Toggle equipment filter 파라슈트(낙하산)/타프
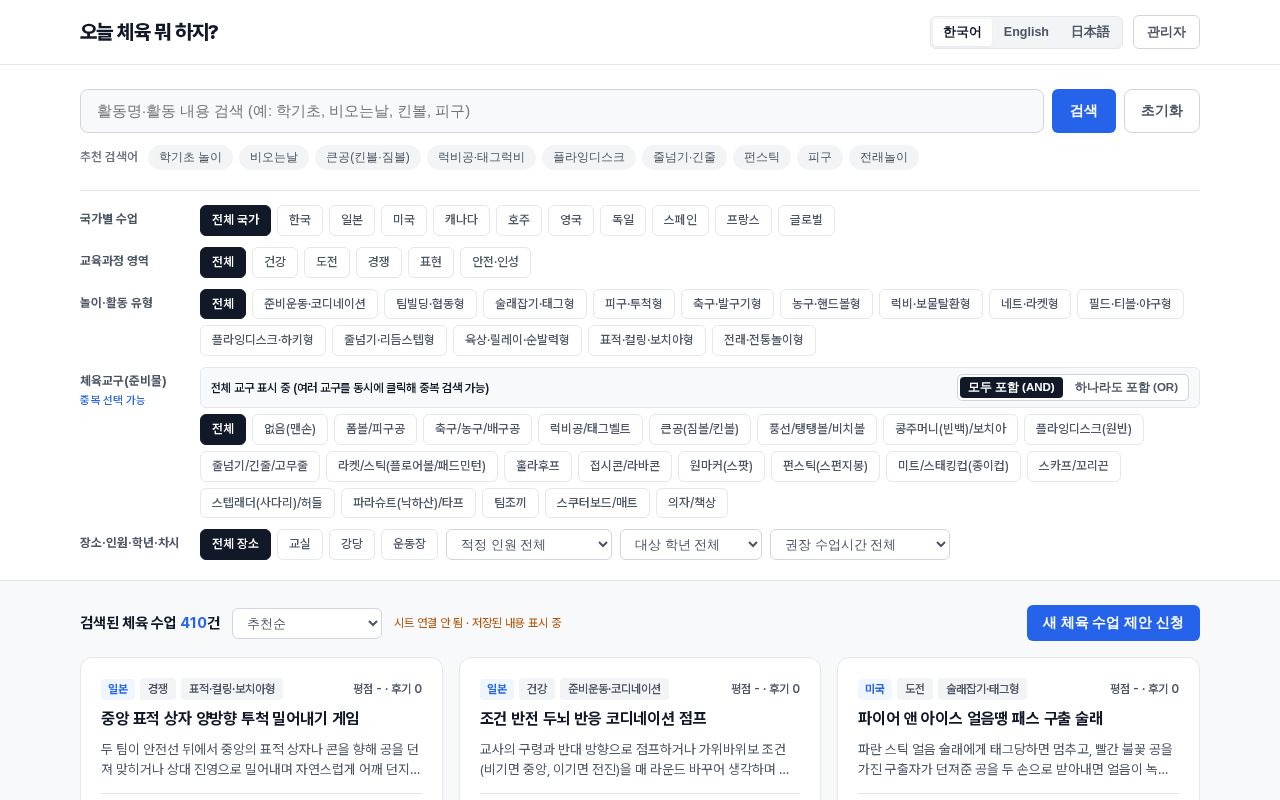The image size is (1280, 800). pyautogui.click(x=408, y=503)
